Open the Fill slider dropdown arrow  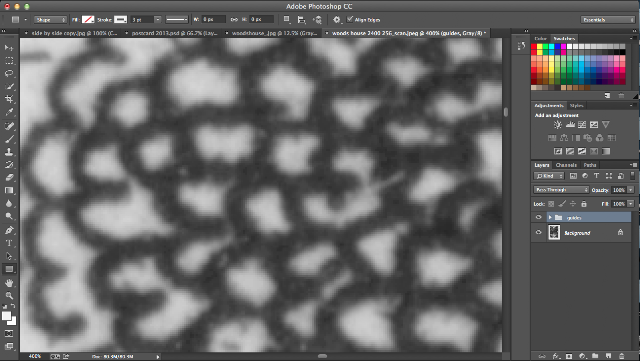coord(631,203)
